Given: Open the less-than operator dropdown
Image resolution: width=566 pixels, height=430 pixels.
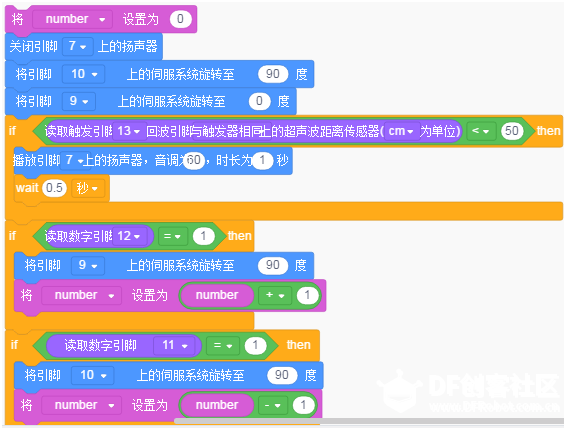Looking at the screenshot, I should pyautogui.click(x=481, y=131).
